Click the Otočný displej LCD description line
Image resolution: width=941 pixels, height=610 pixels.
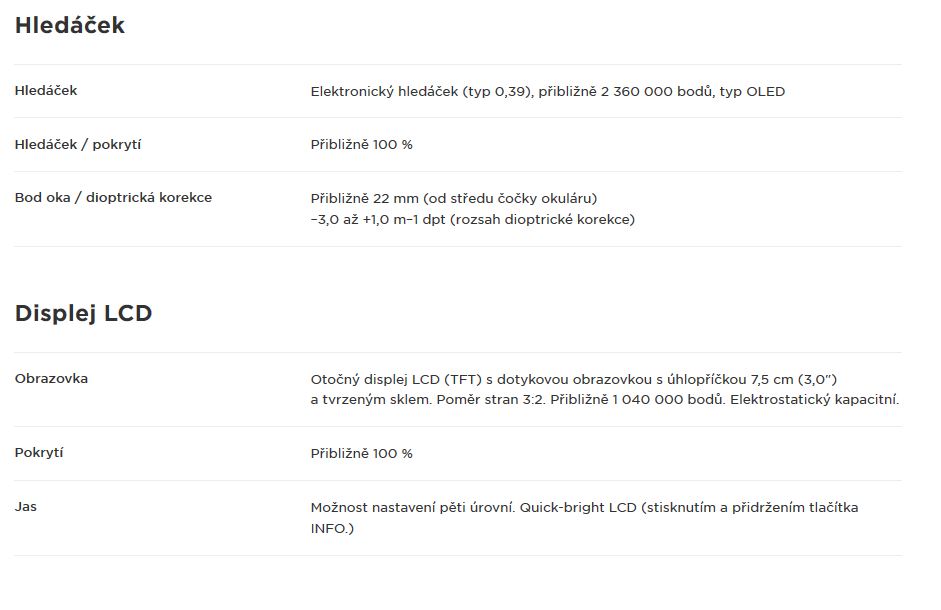point(574,379)
